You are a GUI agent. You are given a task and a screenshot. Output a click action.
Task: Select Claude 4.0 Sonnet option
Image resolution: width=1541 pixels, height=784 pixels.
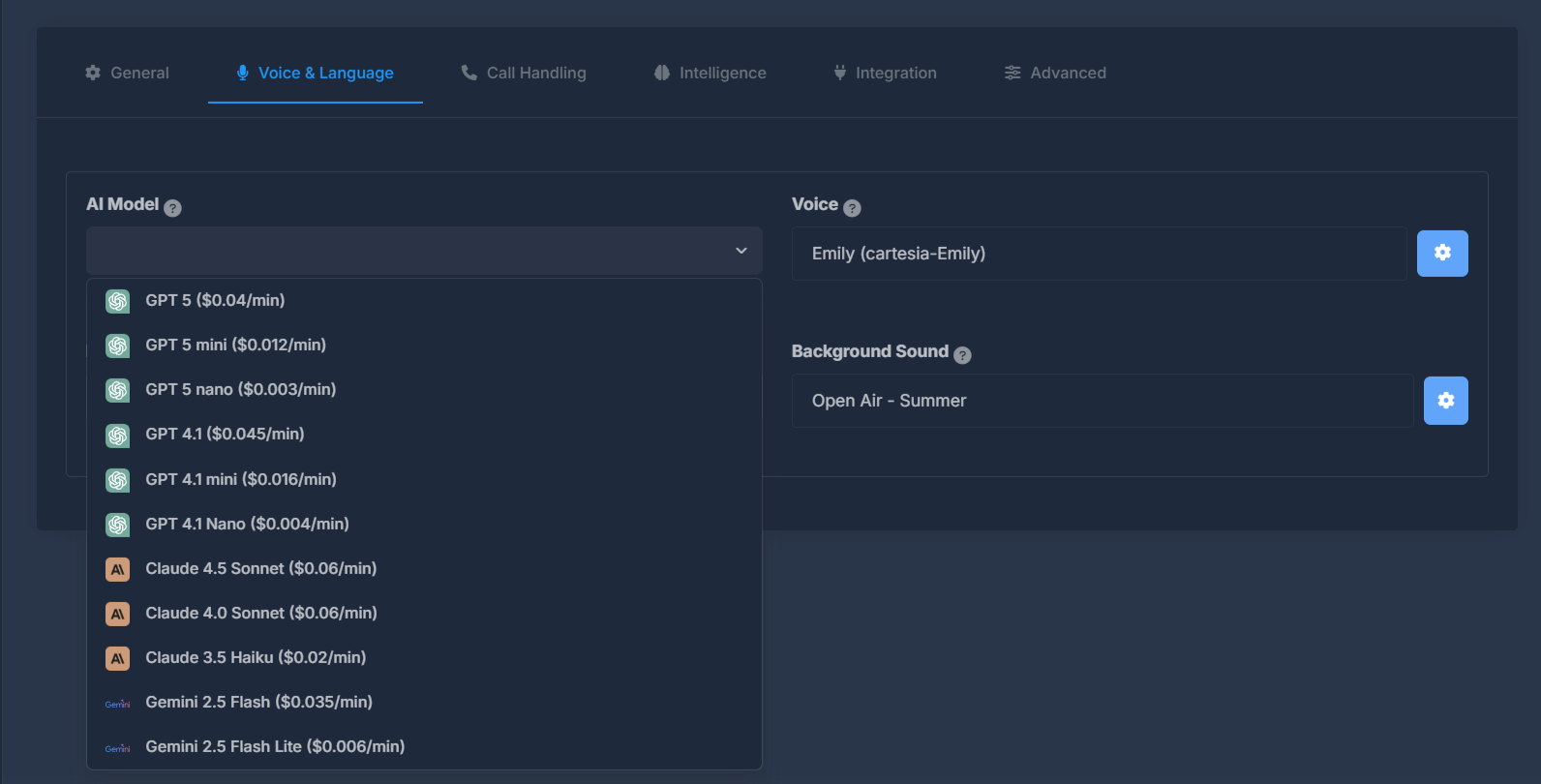pos(424,614)
